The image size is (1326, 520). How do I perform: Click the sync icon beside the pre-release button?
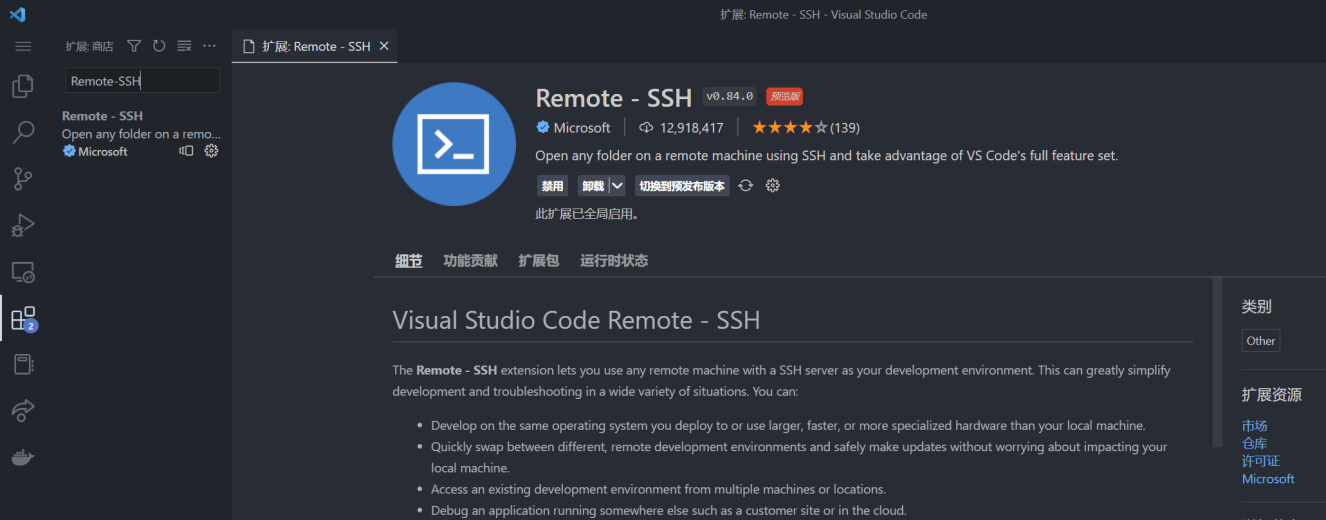coord(745,186)
